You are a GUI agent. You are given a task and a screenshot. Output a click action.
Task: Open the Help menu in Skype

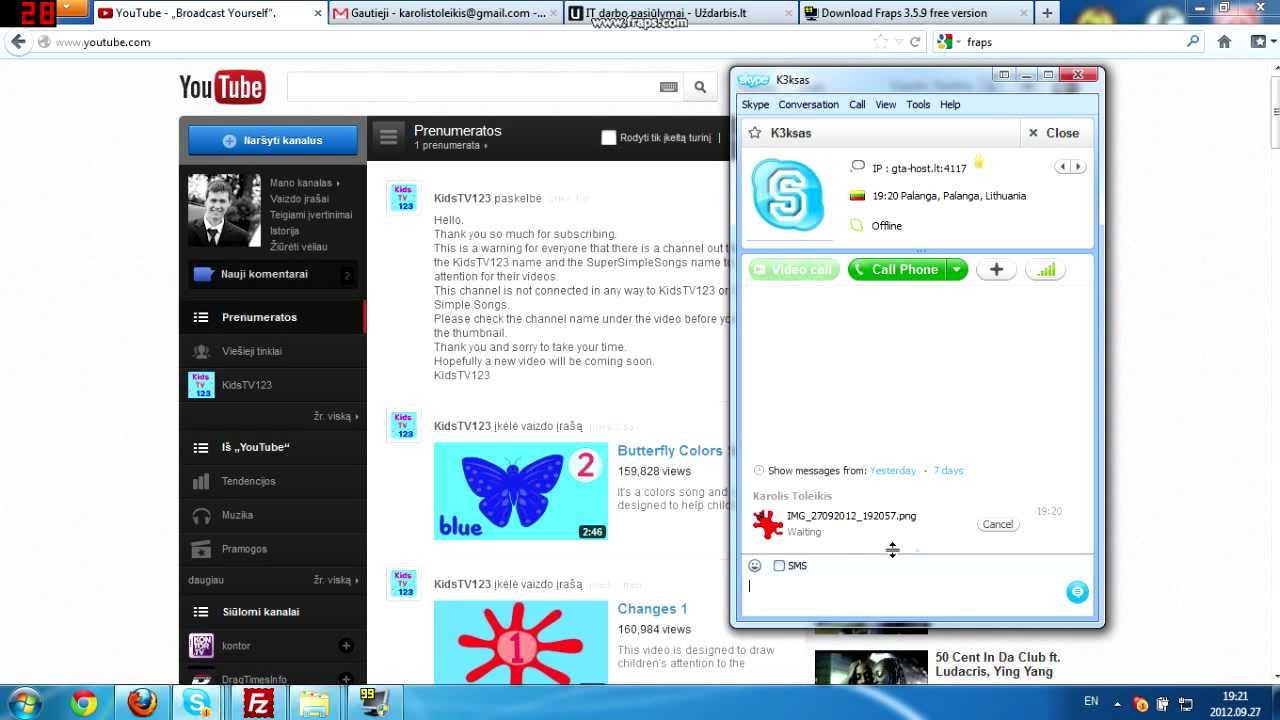click(950, 104)
